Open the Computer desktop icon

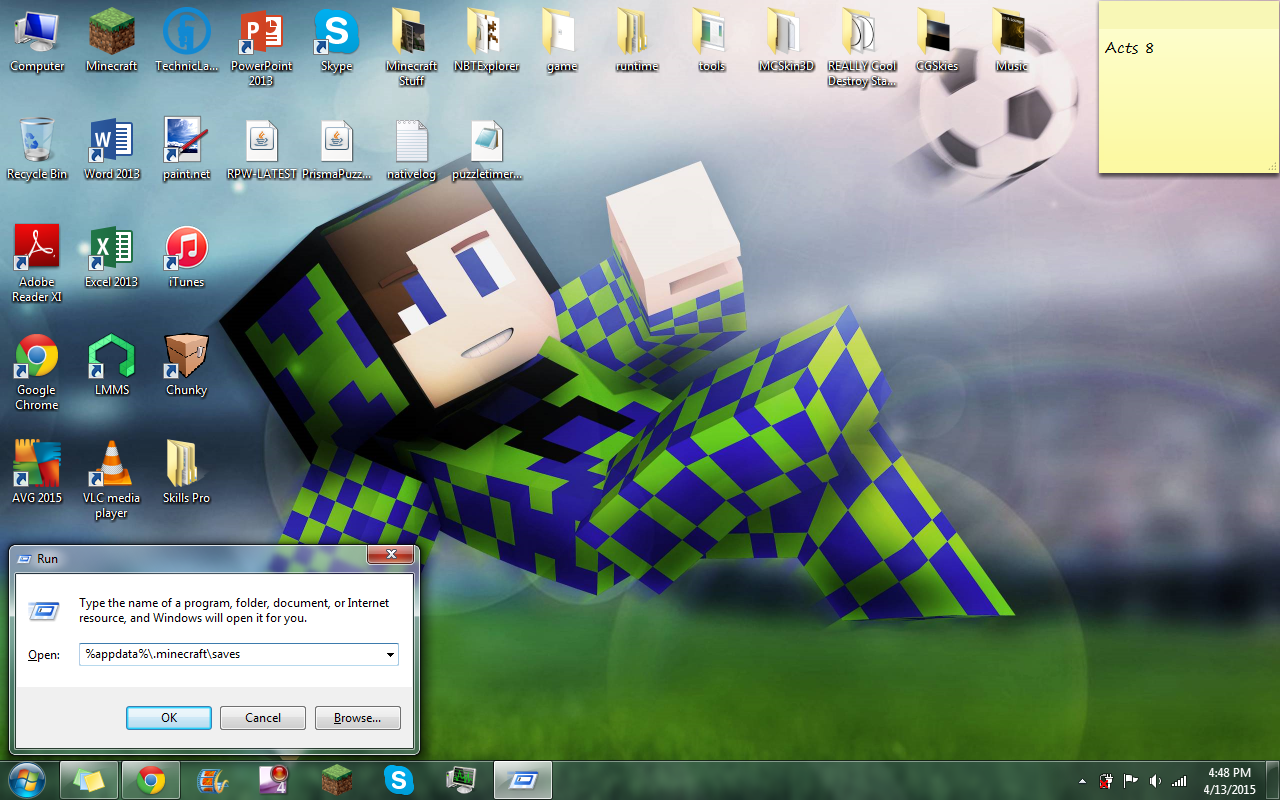[37, 40]
